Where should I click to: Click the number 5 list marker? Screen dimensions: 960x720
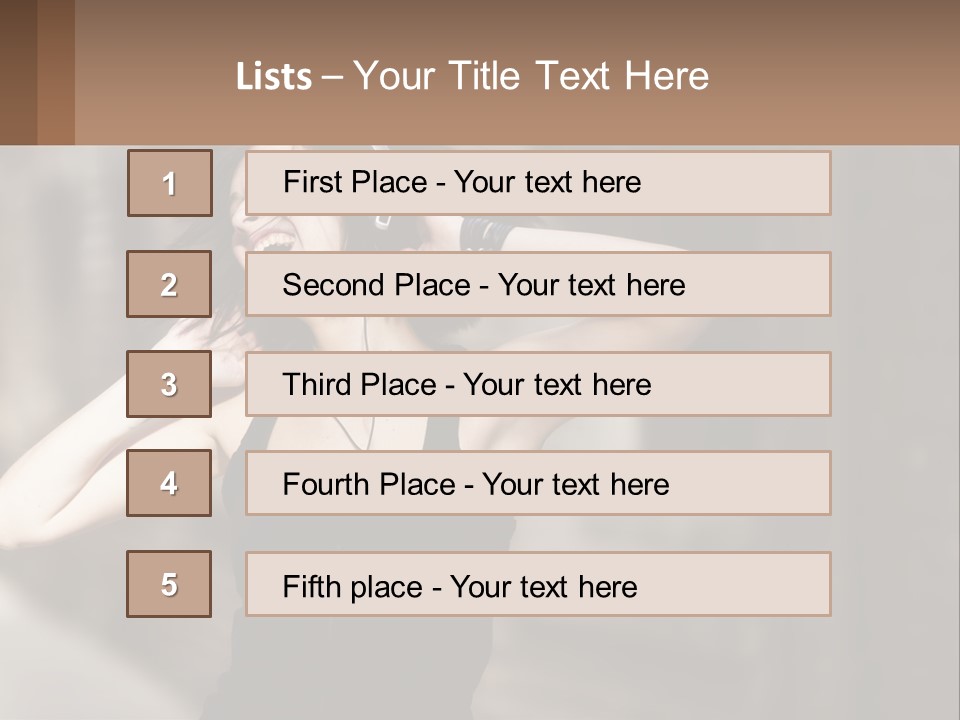(x=169, y=584)
